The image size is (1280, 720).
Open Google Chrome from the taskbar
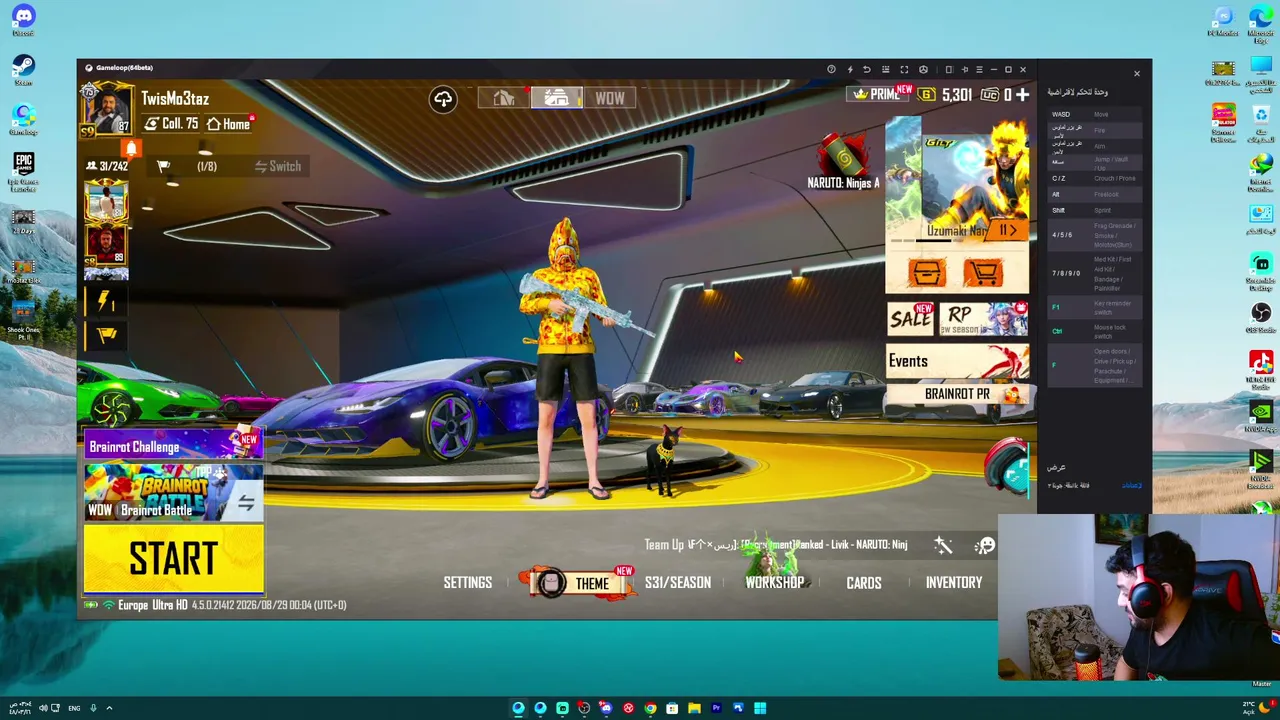pyautogui.click(x=650, y=708)
